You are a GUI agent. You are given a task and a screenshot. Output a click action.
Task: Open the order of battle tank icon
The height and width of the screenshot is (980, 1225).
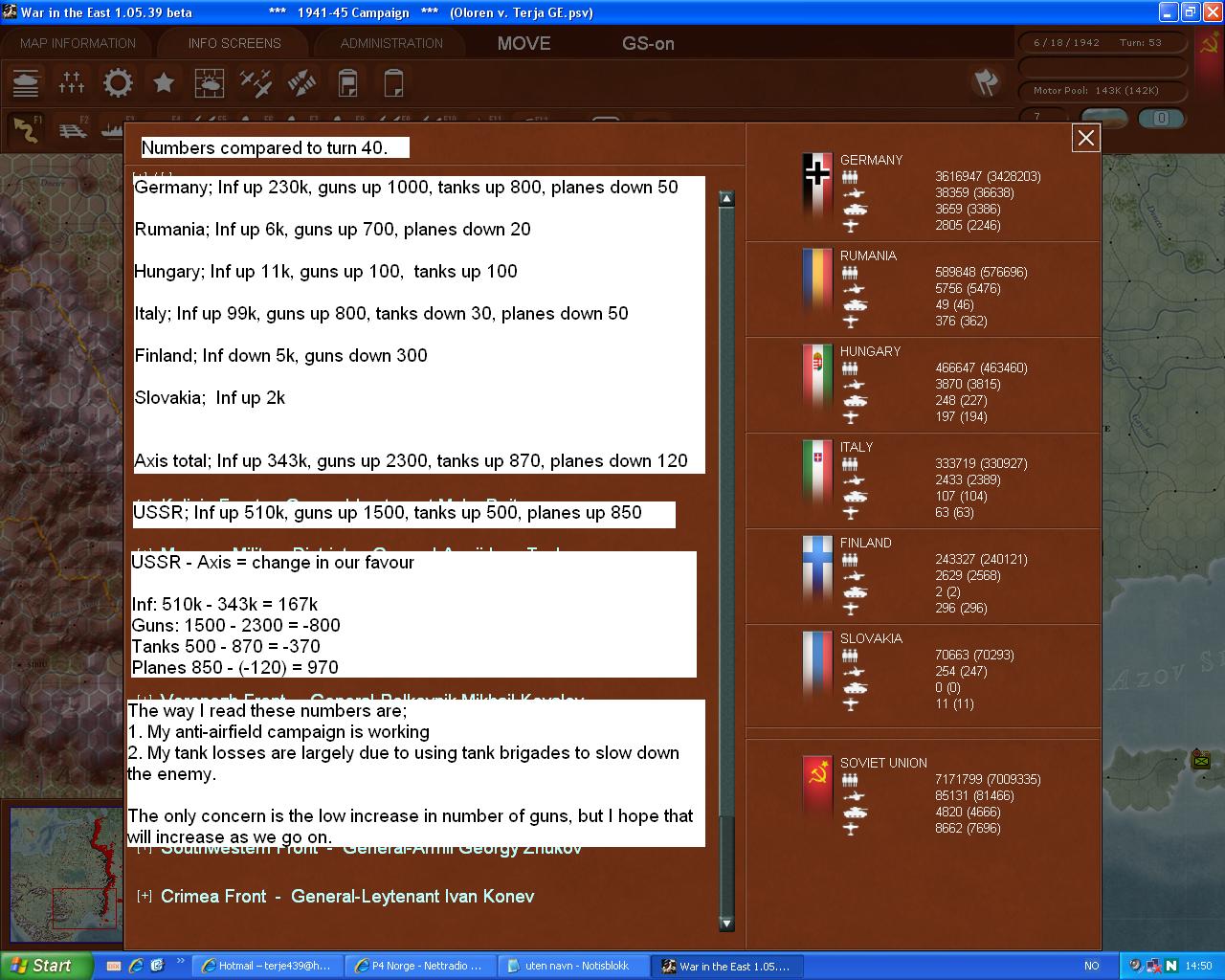click(26, 83)
